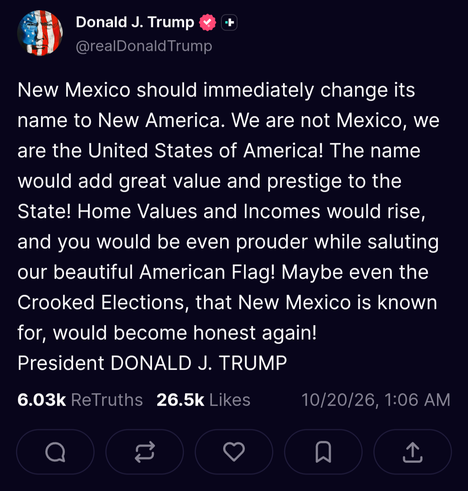Click the post's first line about New Mexico
468x491 pixels.
[x=216, y=90]
